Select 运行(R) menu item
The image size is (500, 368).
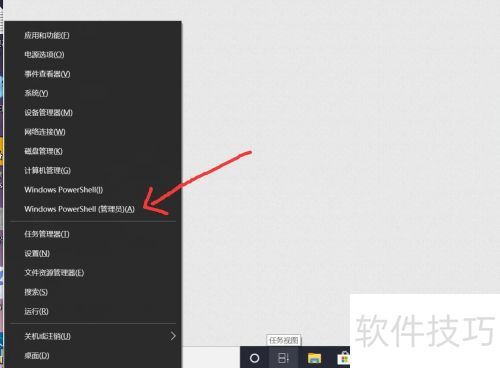point(36,311)
